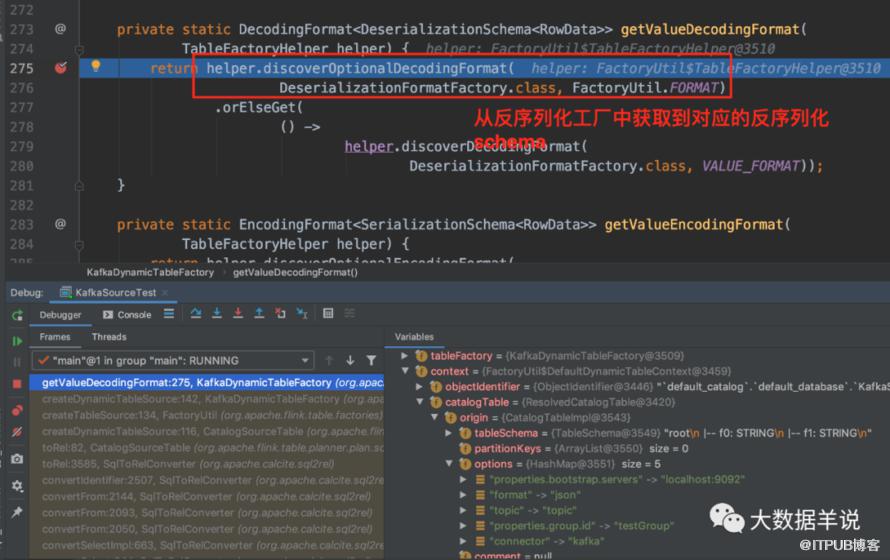Toggle the breakpoint on line 275
This screenshot has width=890, height=560.
click(x=61, y=68)
